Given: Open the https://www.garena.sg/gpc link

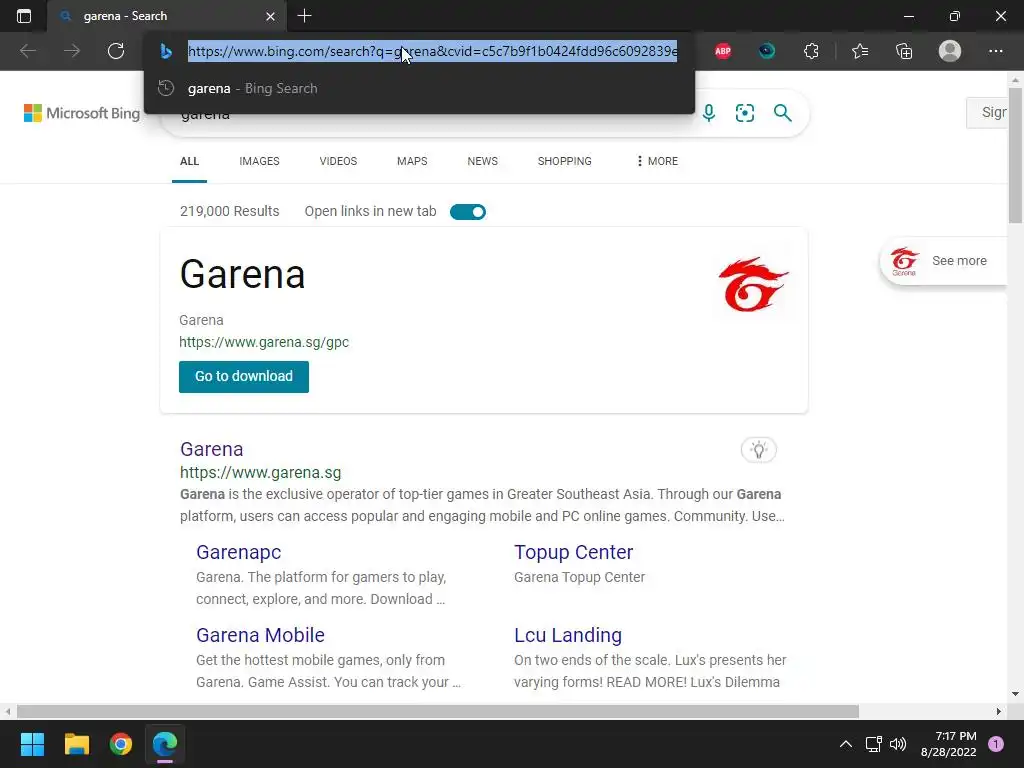Looking at the screenshot, I should (264, 342).
